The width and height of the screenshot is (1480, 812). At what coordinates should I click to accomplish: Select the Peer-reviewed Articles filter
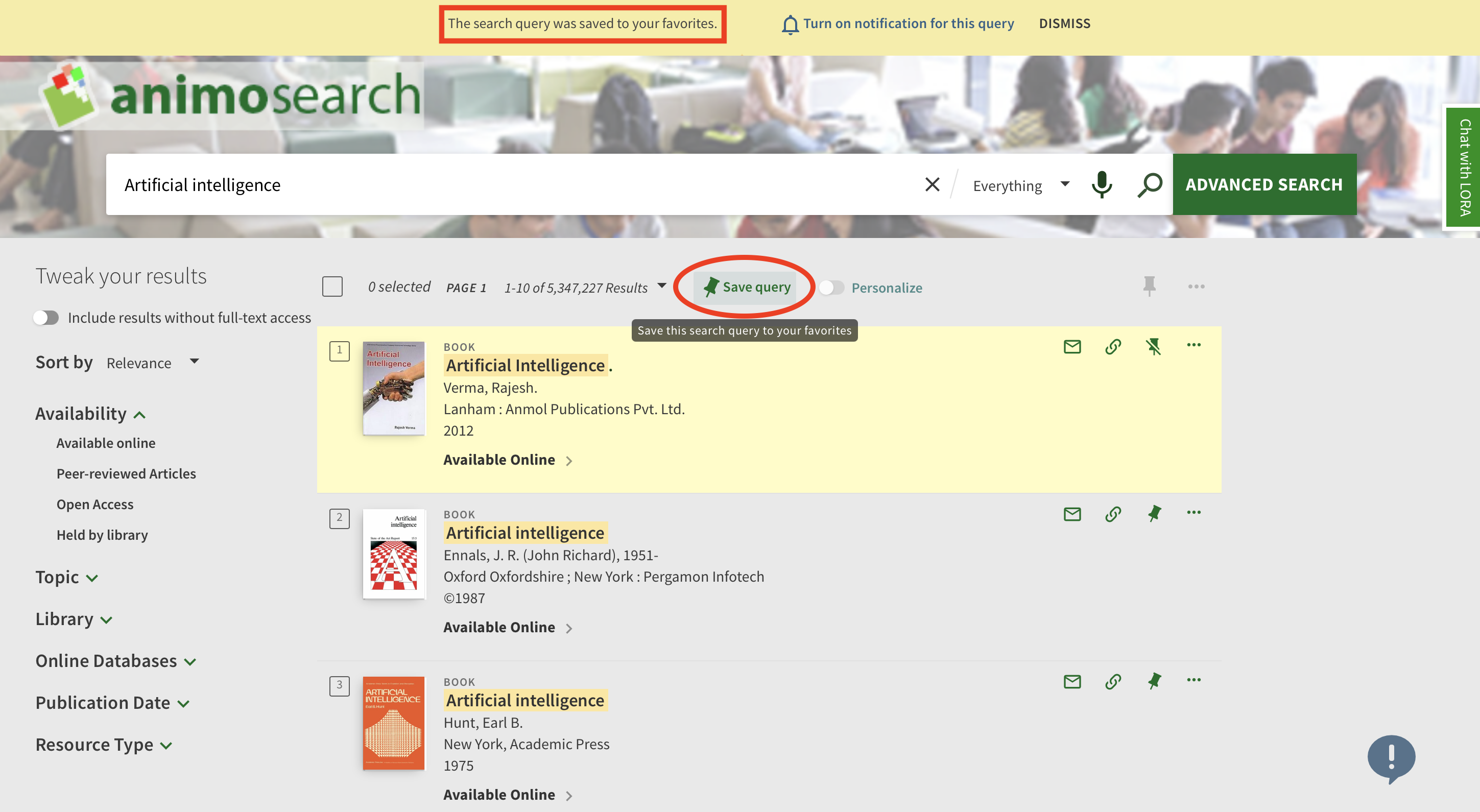126,473
